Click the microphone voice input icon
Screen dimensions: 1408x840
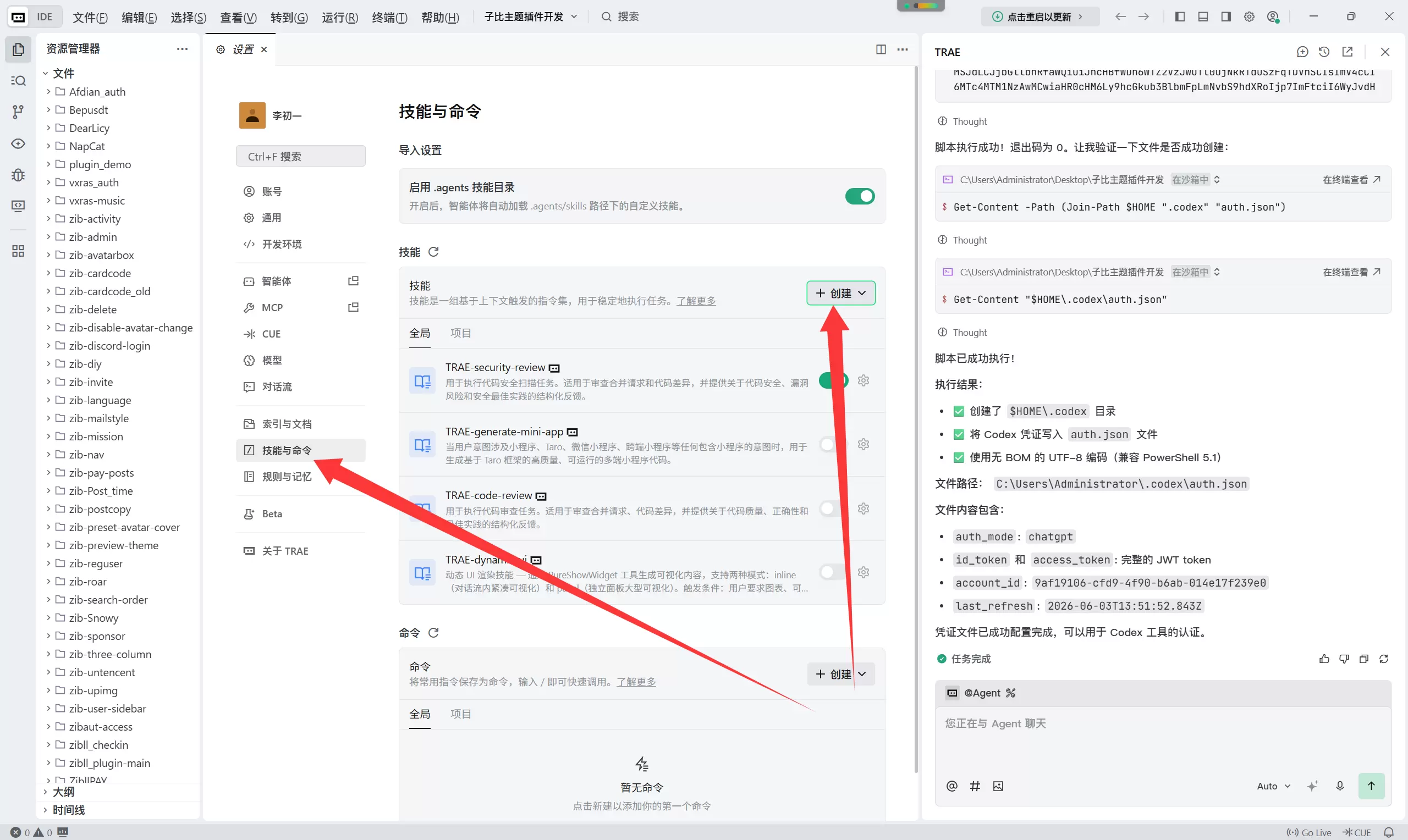pyautogui.click(x=1339, y=786)
